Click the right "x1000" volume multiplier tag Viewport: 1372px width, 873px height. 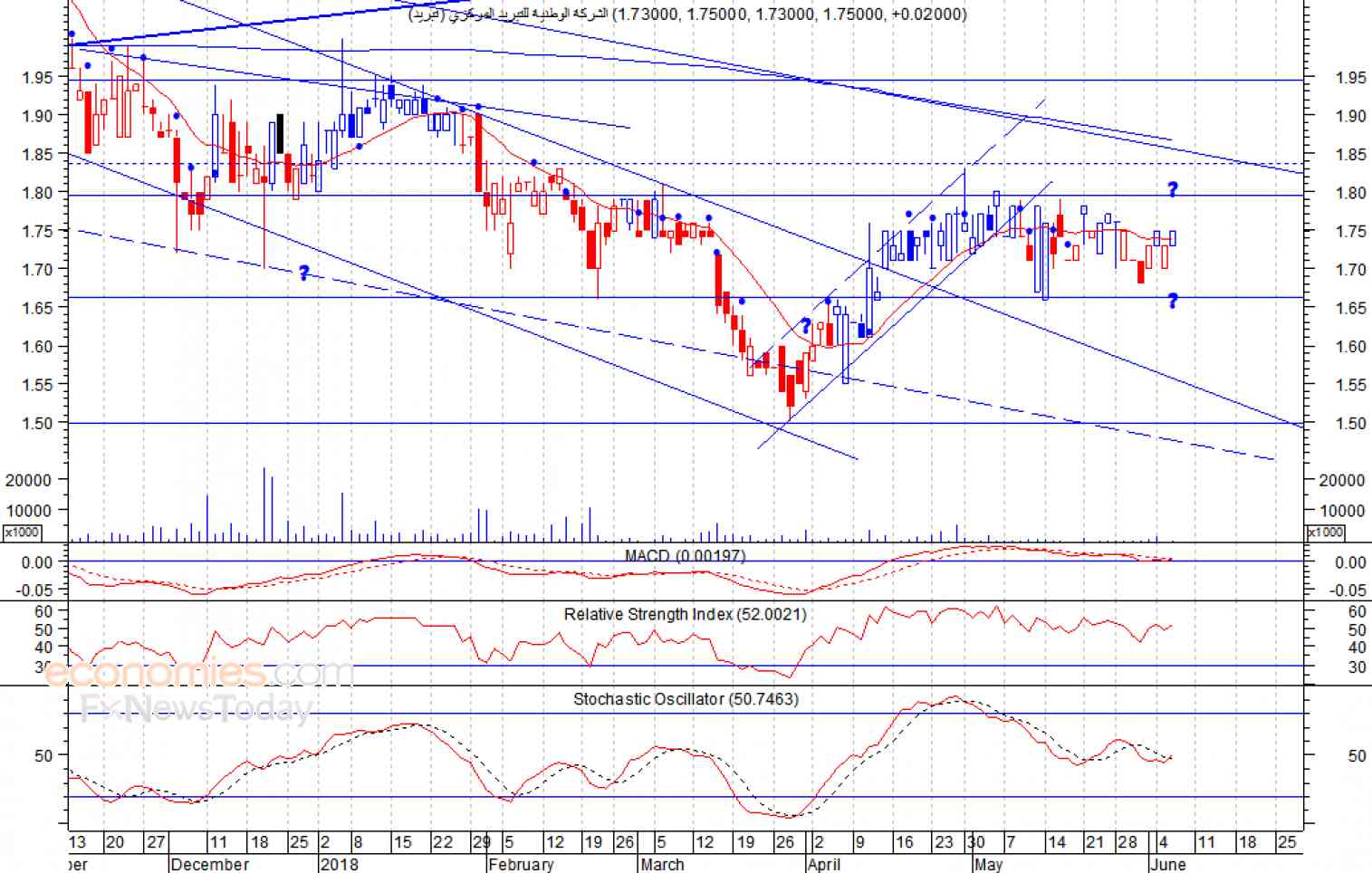coord(1326,532)
